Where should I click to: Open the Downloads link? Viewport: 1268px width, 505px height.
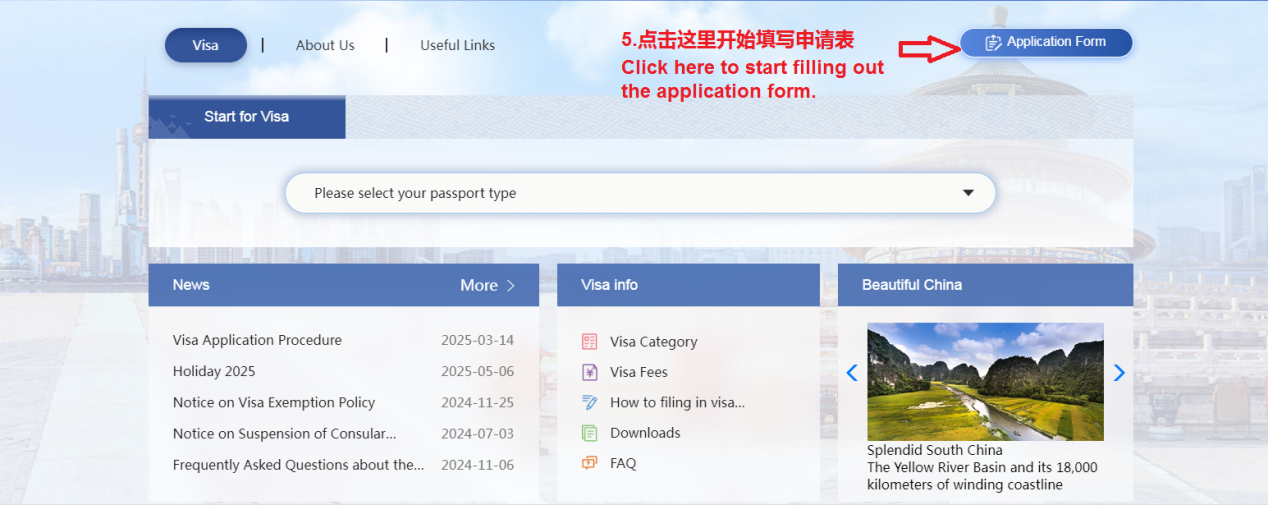(645, 433)
